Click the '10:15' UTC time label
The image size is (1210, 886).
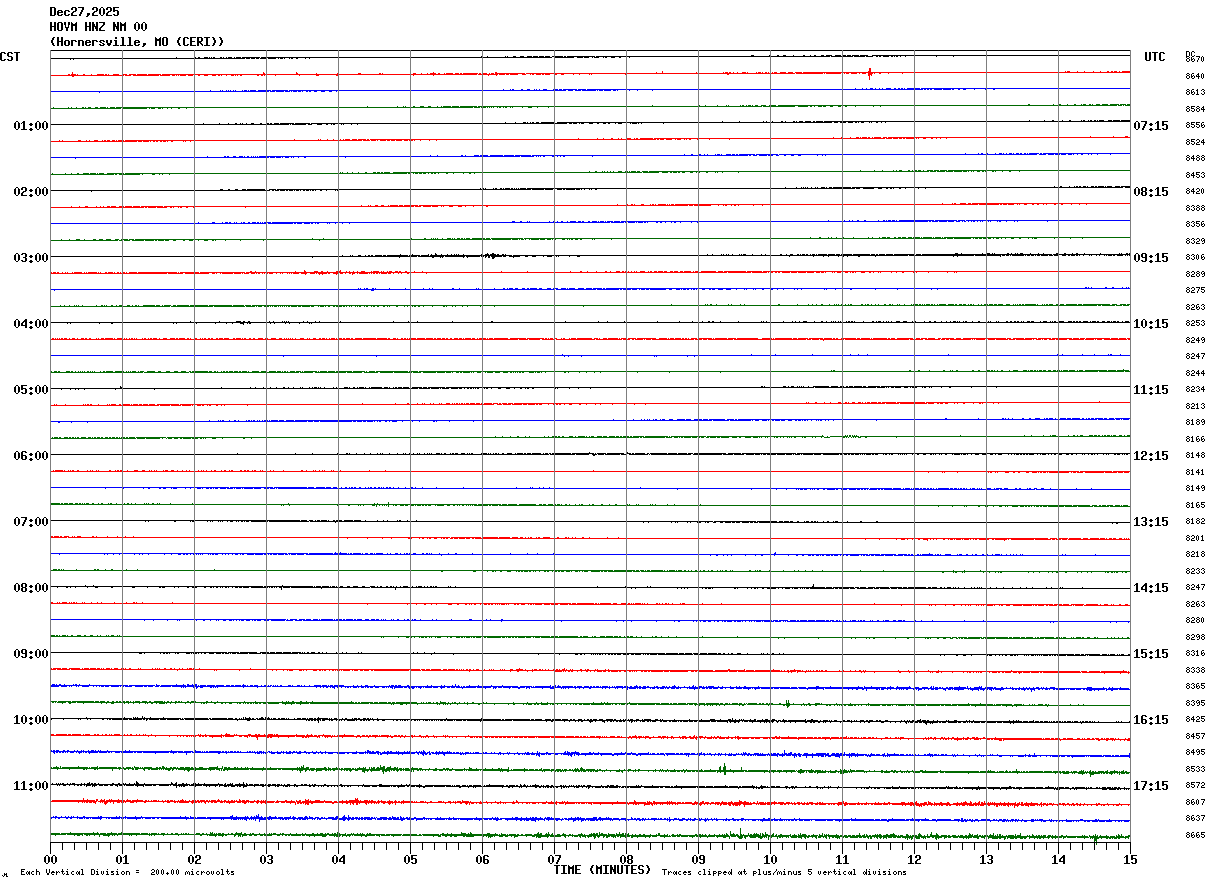click(x=1151, y=324)
